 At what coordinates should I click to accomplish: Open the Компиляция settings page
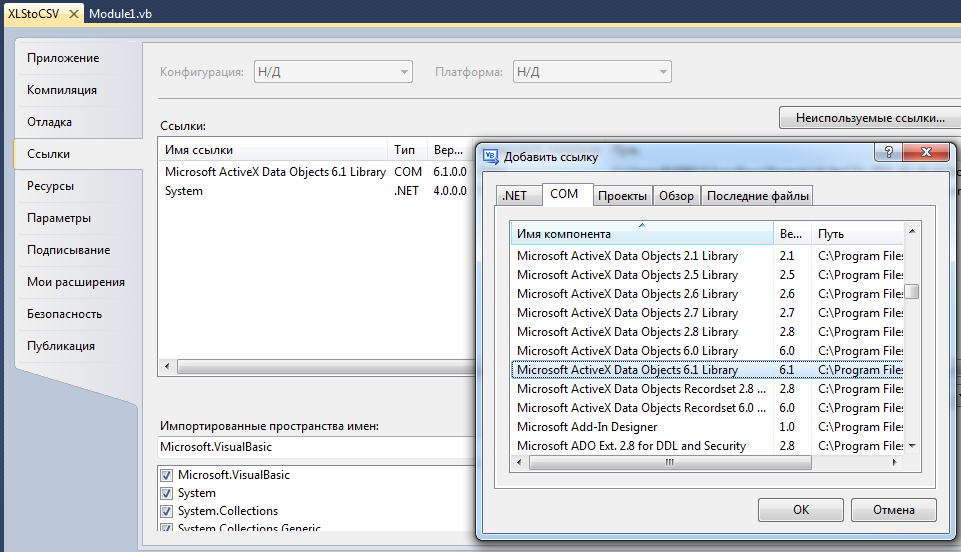78,90
